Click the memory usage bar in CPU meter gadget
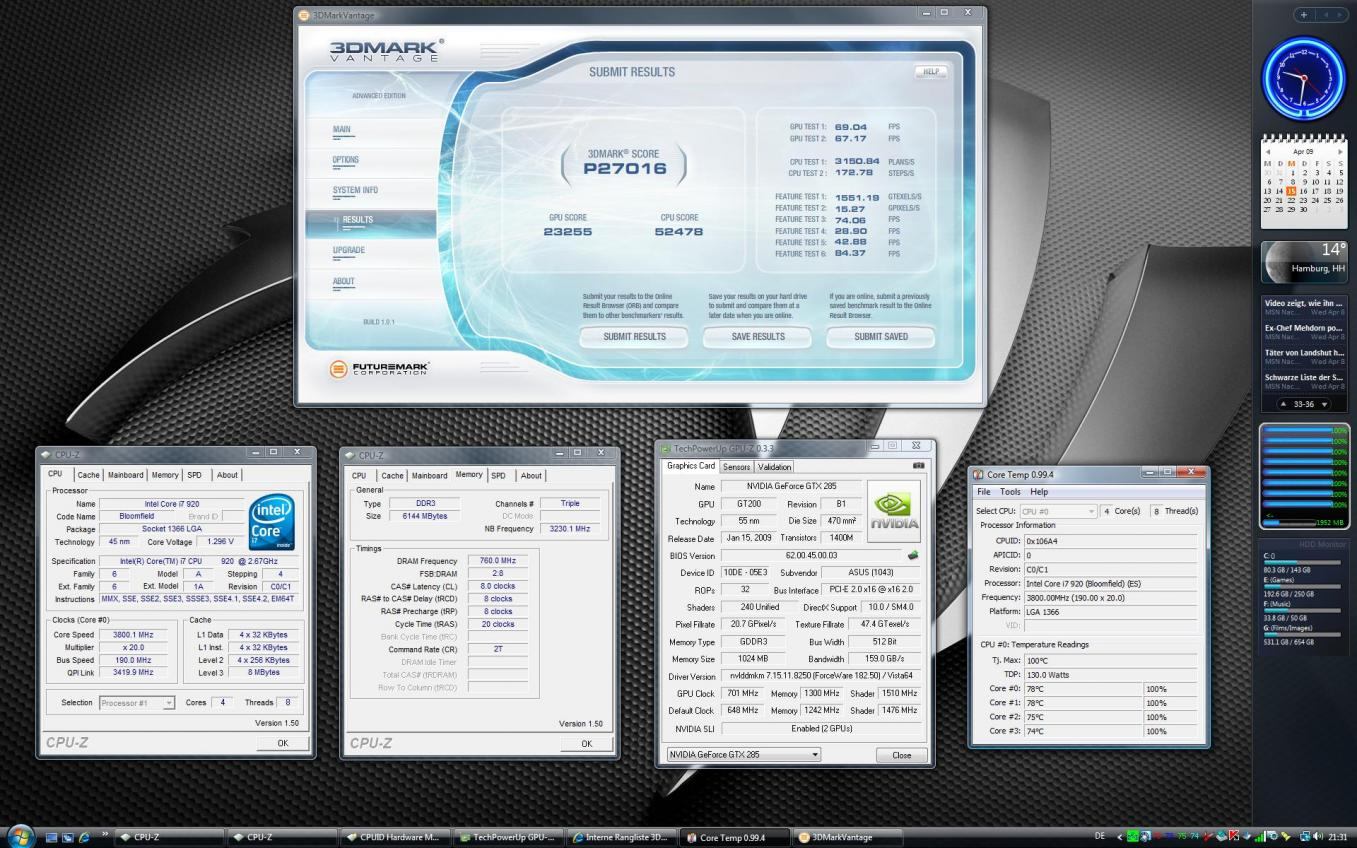 tap(1291, 522)
